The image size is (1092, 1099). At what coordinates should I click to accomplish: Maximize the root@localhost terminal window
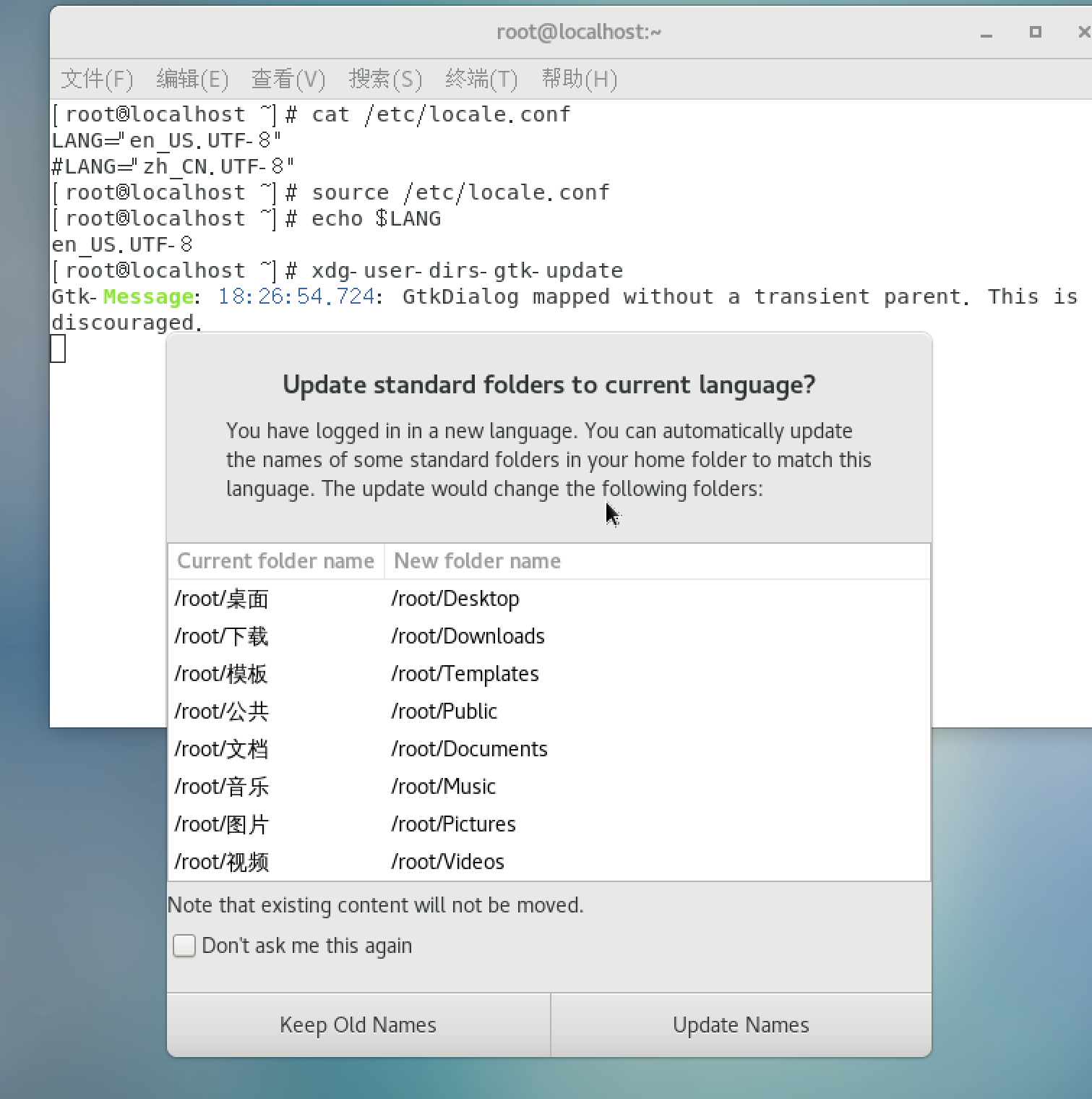tap(1035, 32)
